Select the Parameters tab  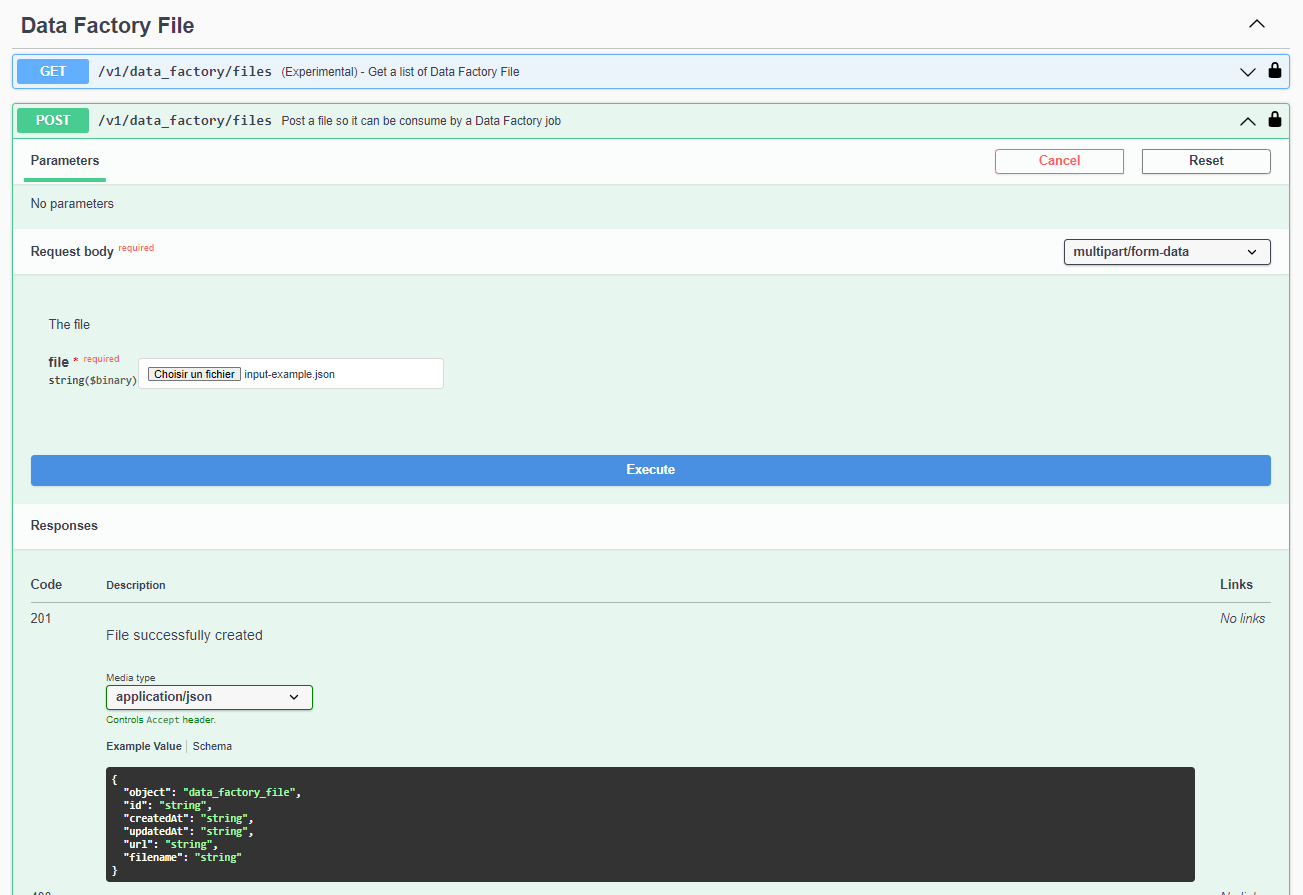point(65,161)
